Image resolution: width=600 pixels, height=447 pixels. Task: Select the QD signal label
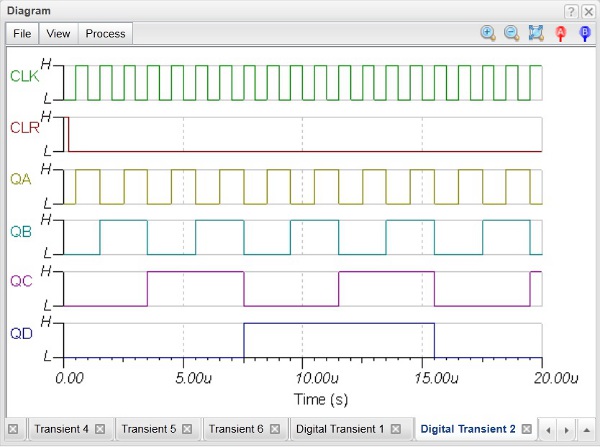tap(21, 334)
